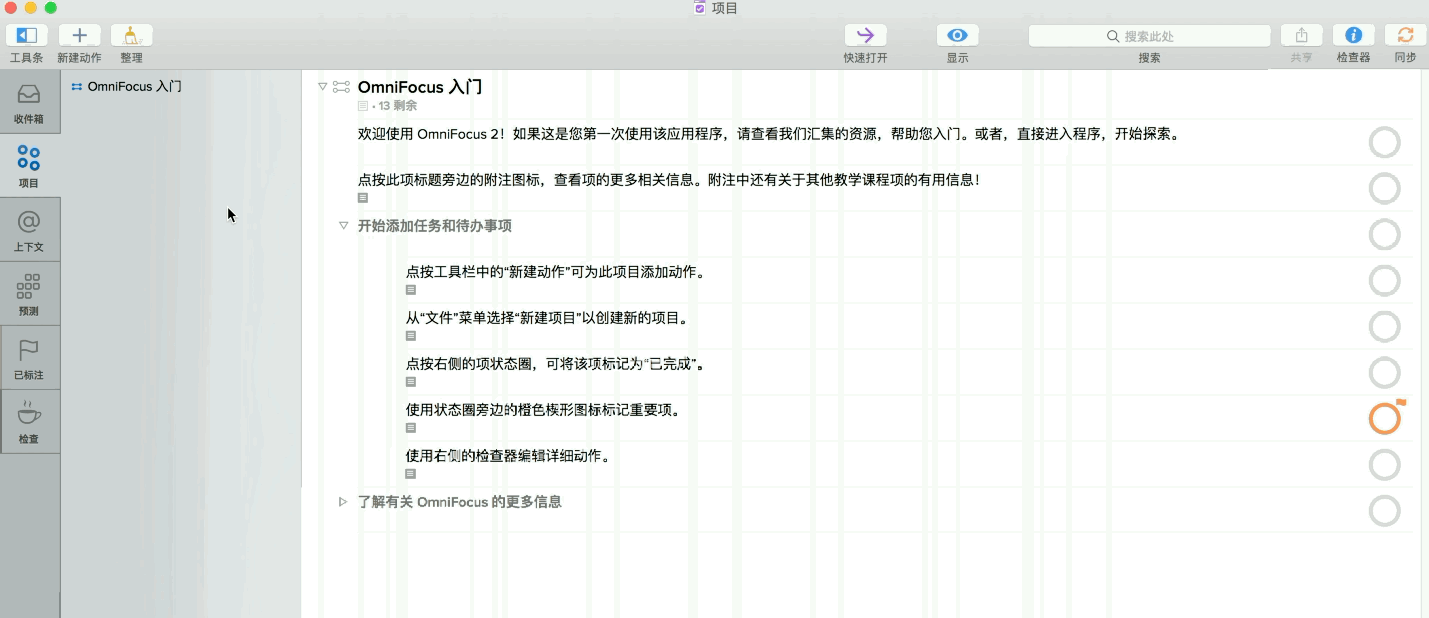Open note icon under 从"文件"菜单选择"新建项目"
1429x618 pixels.
(x=411, y=336)
